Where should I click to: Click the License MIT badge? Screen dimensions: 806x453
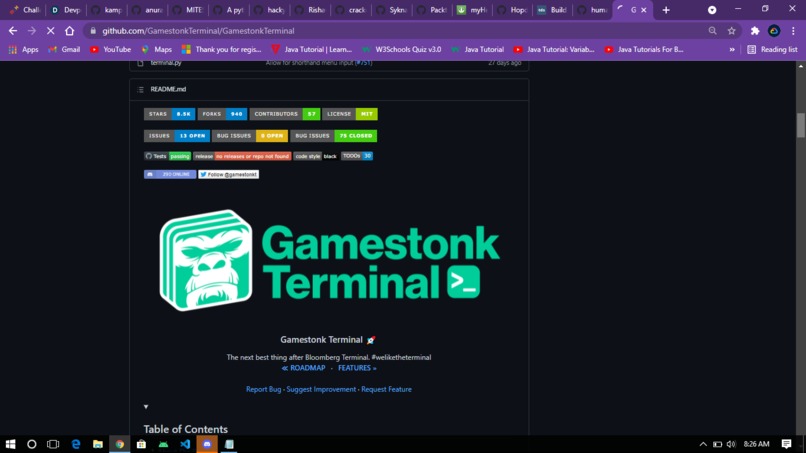[350, 114]
